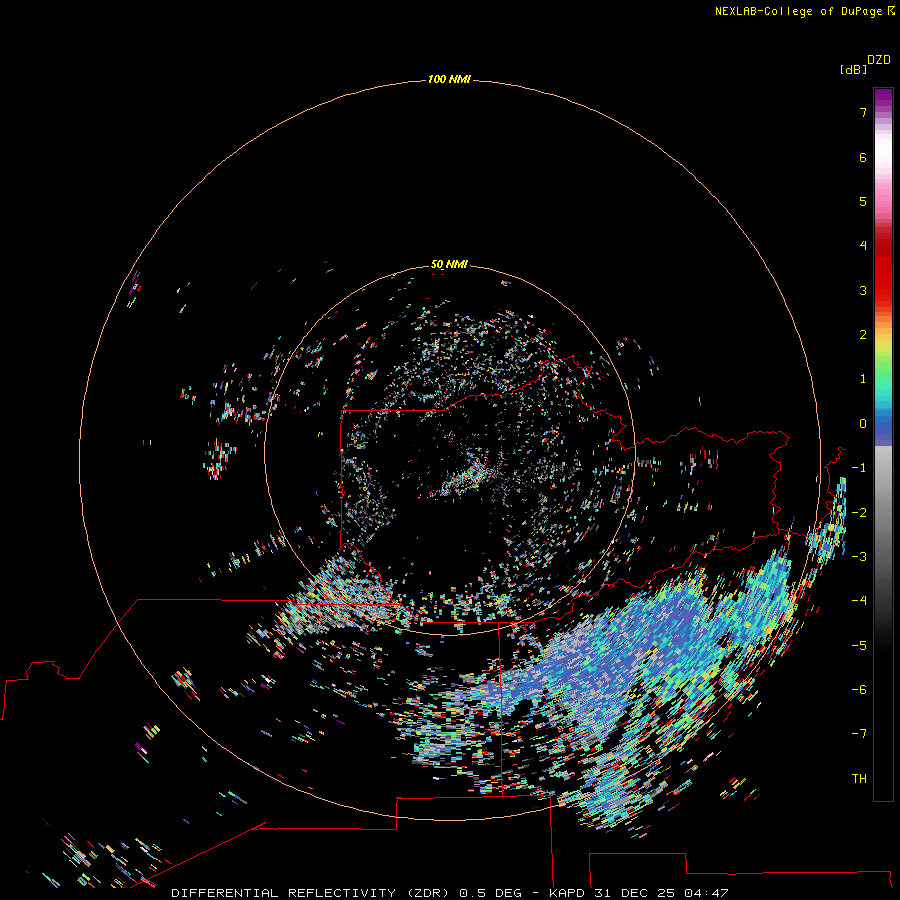Click the 0 value on the color scale
This screenshot has height=900, width=900.
[x=863, y=424]
